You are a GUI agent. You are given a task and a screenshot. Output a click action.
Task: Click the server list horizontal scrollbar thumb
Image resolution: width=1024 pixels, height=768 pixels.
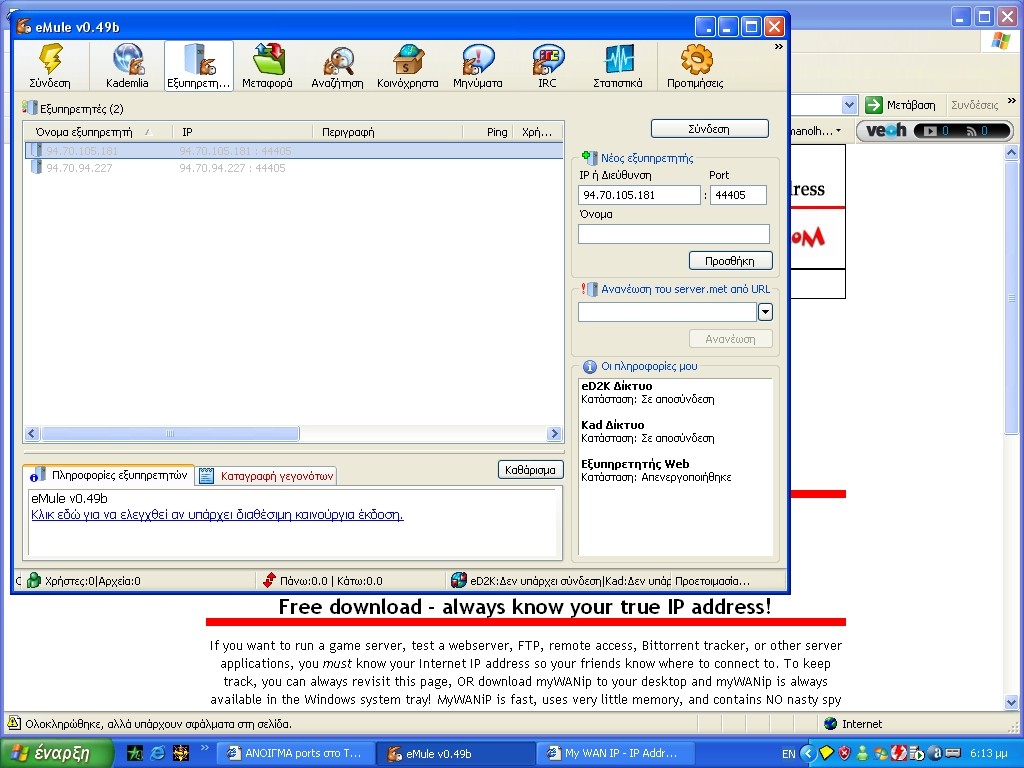pyautogui.click(x=170, y=433)
